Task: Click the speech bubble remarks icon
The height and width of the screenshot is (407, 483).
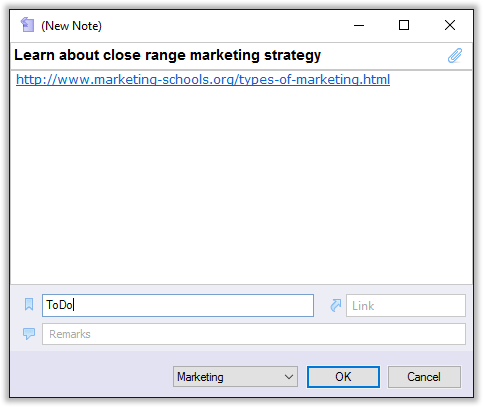Action: 29,334
